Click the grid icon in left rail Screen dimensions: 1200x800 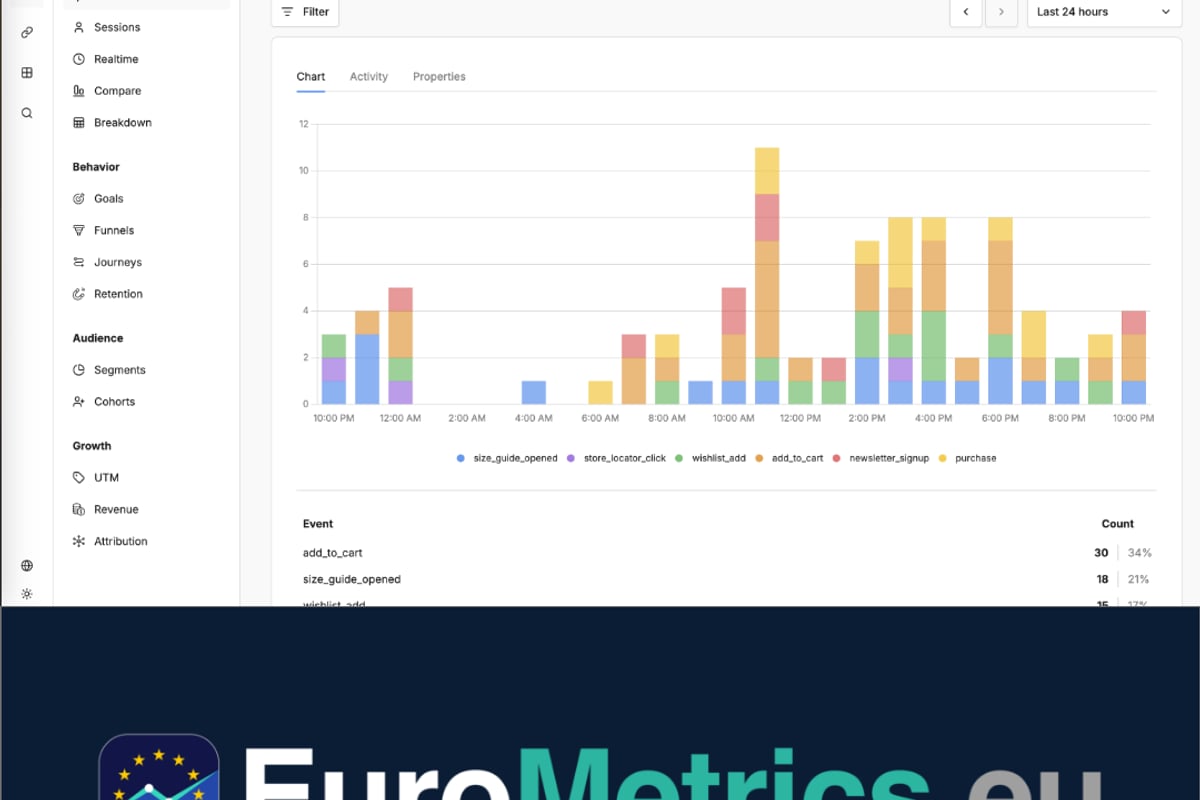click(x=27, y=73)
